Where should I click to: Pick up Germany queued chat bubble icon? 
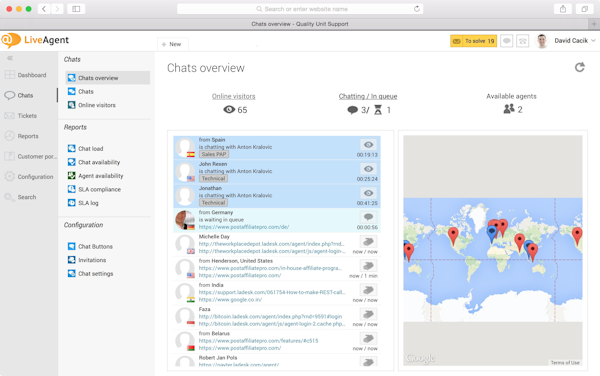tap(368, 217)
